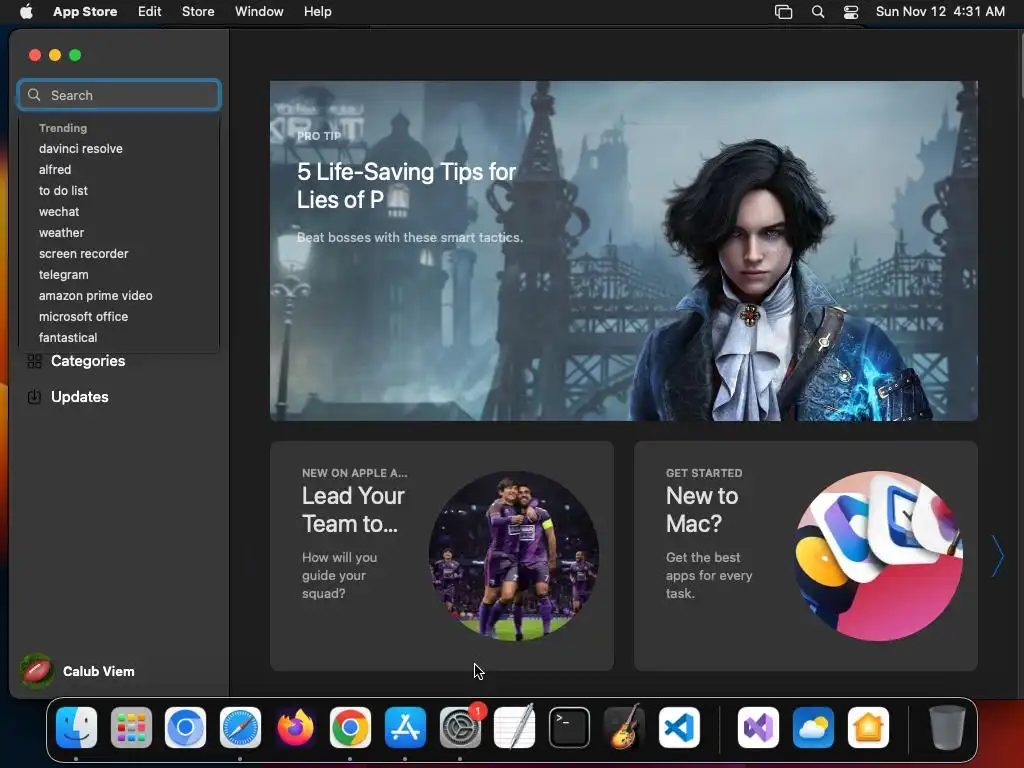1024x768 pixels.
Task: Open GarageBand from the Dock
Action: coord(624,727)
